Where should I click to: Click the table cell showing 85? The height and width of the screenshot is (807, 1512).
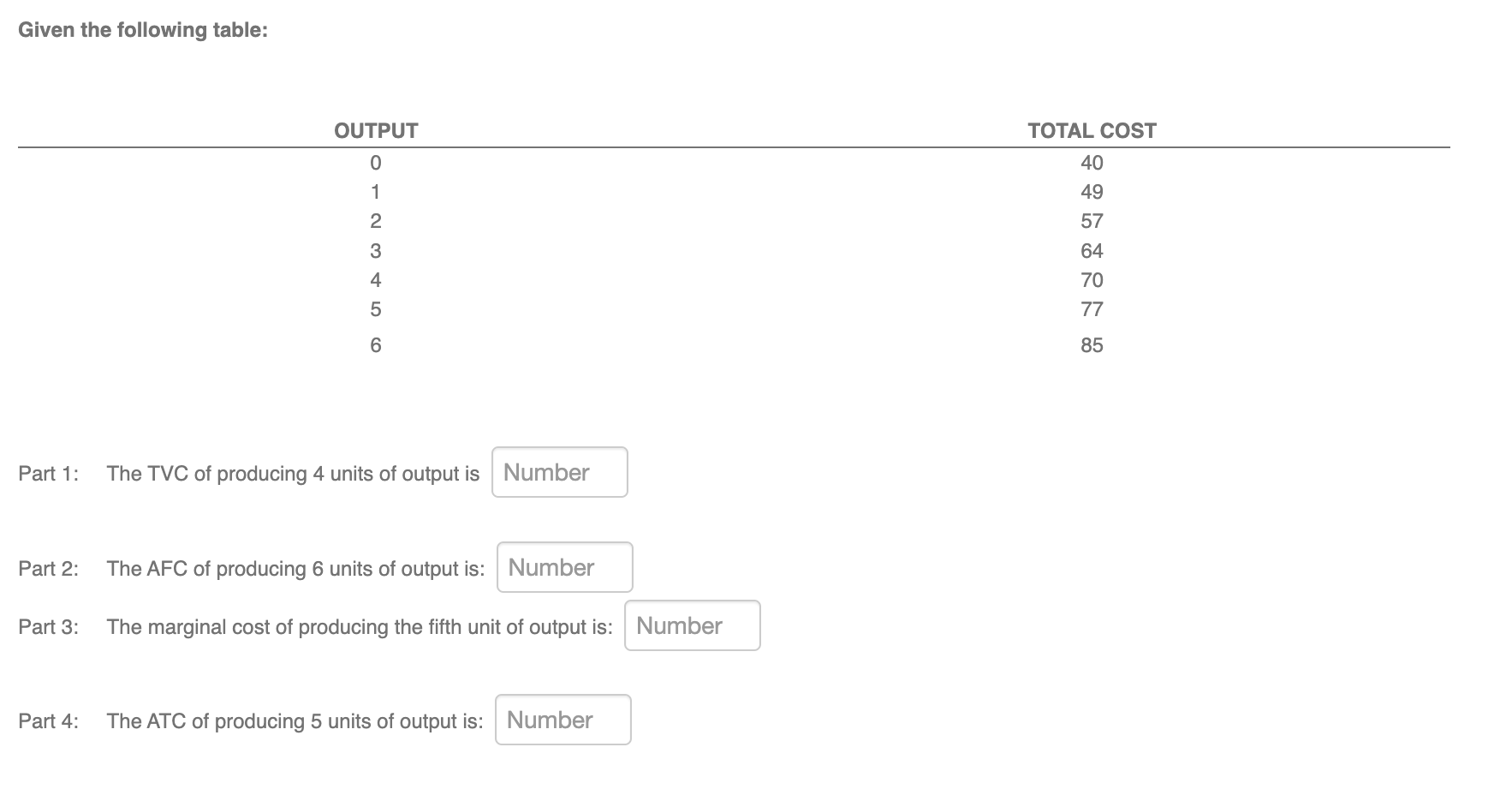point(1091,345)
